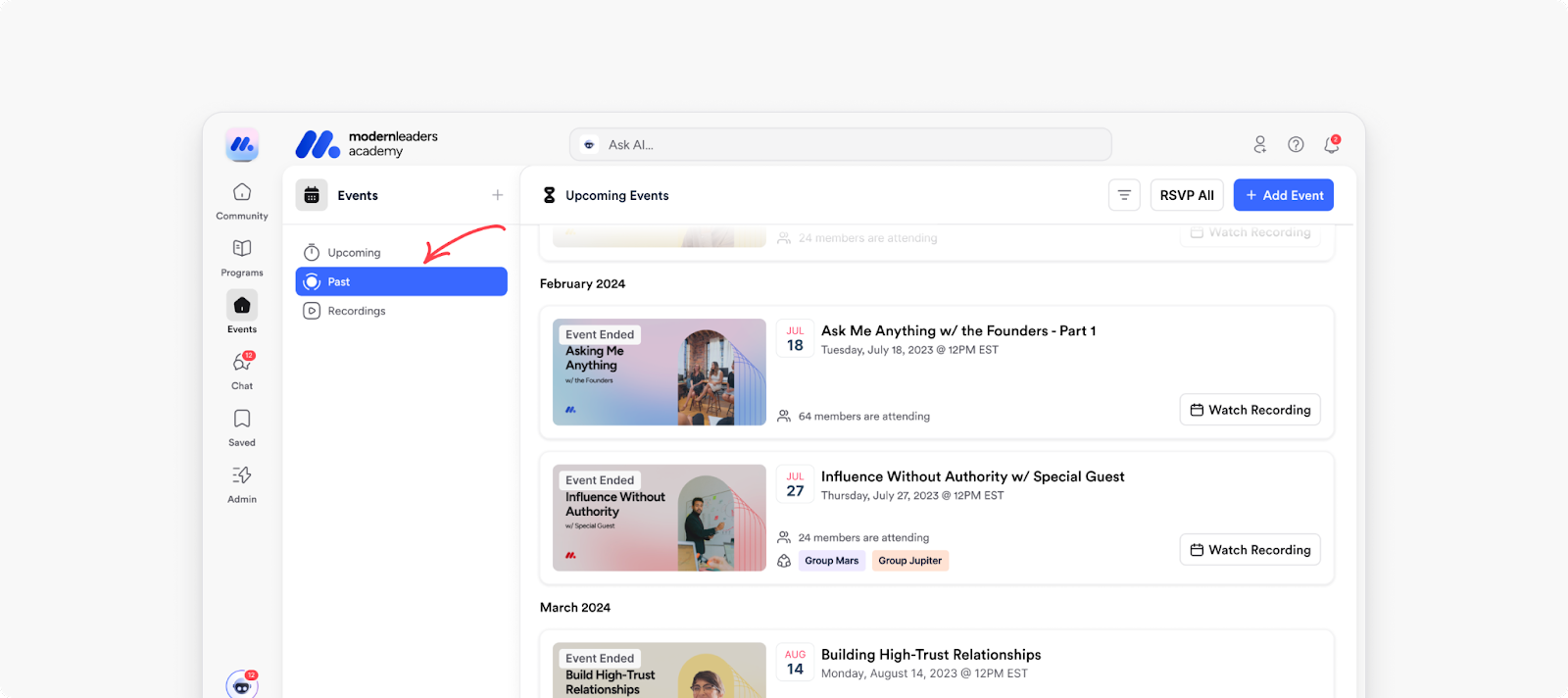The image size is (1568, 698).
Task: Click the groups icon beside Group Mars
Action: pyautogui.click(x=784, y=561)
